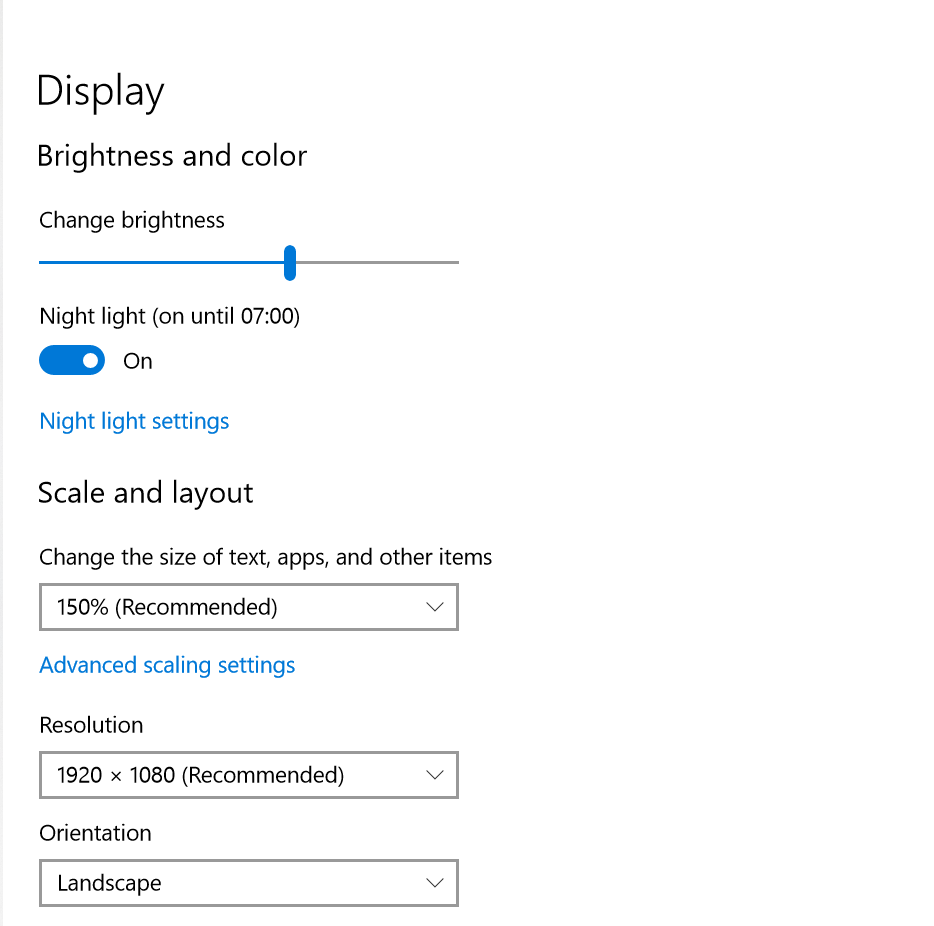Click the "Night light (on until 07:00)" label
This screenshot has width=934, height=926.
click(x=170, y=316)
